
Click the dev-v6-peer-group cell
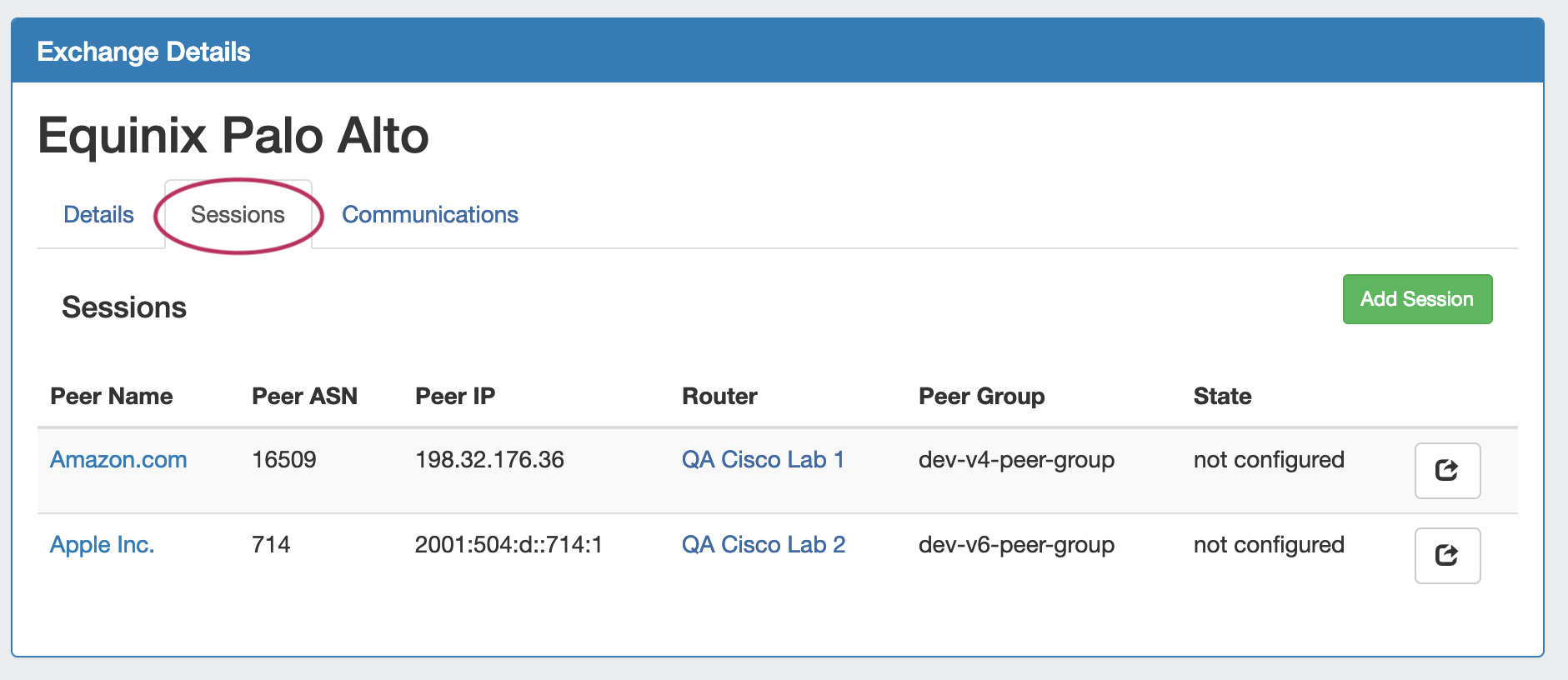[x=1016, y=545]
